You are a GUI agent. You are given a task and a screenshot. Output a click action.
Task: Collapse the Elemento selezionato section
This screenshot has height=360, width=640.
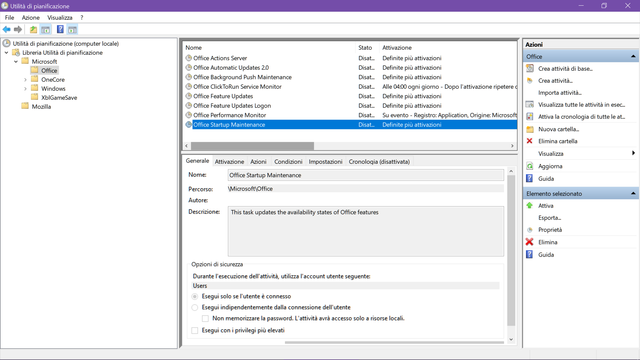(633, 193)
